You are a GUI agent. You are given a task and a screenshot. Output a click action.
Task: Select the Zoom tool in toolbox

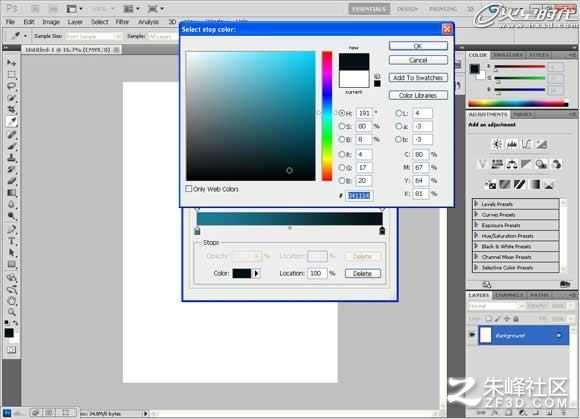(11, 312)
